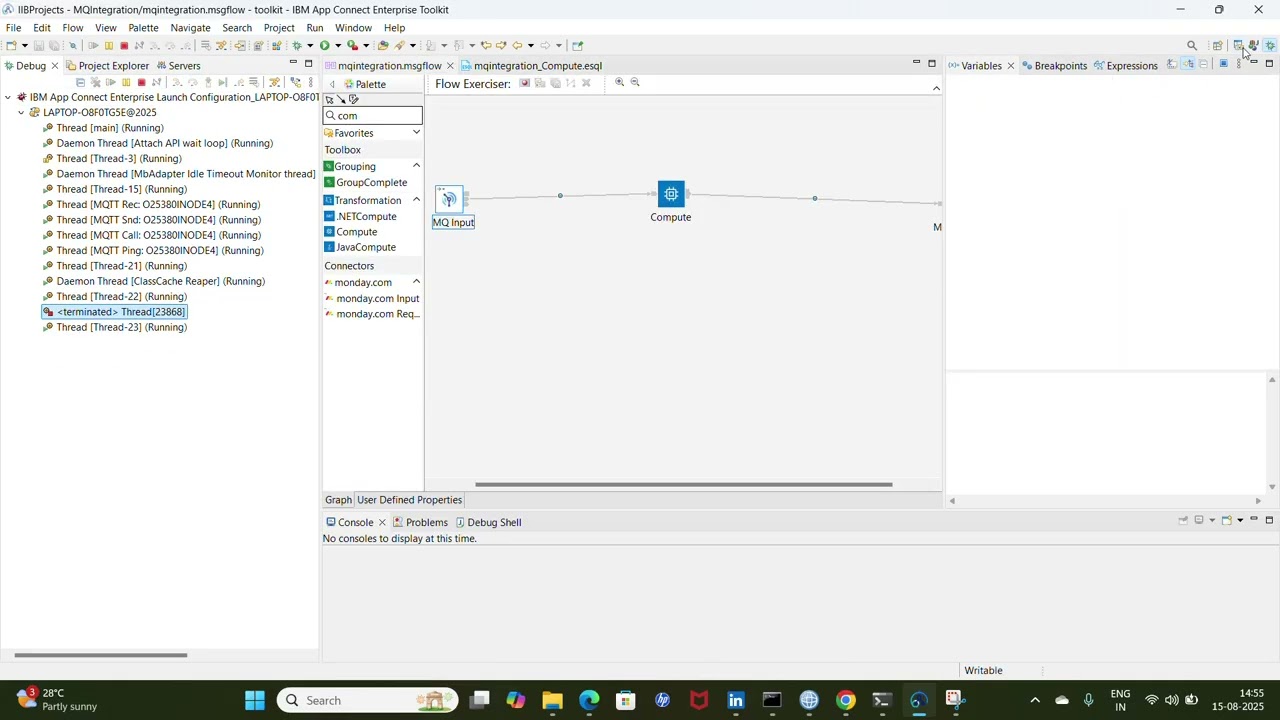Toggle Show Logical Structure in Variables view
This screenshot has height=720, width=1280.
tap(1188, 64)
